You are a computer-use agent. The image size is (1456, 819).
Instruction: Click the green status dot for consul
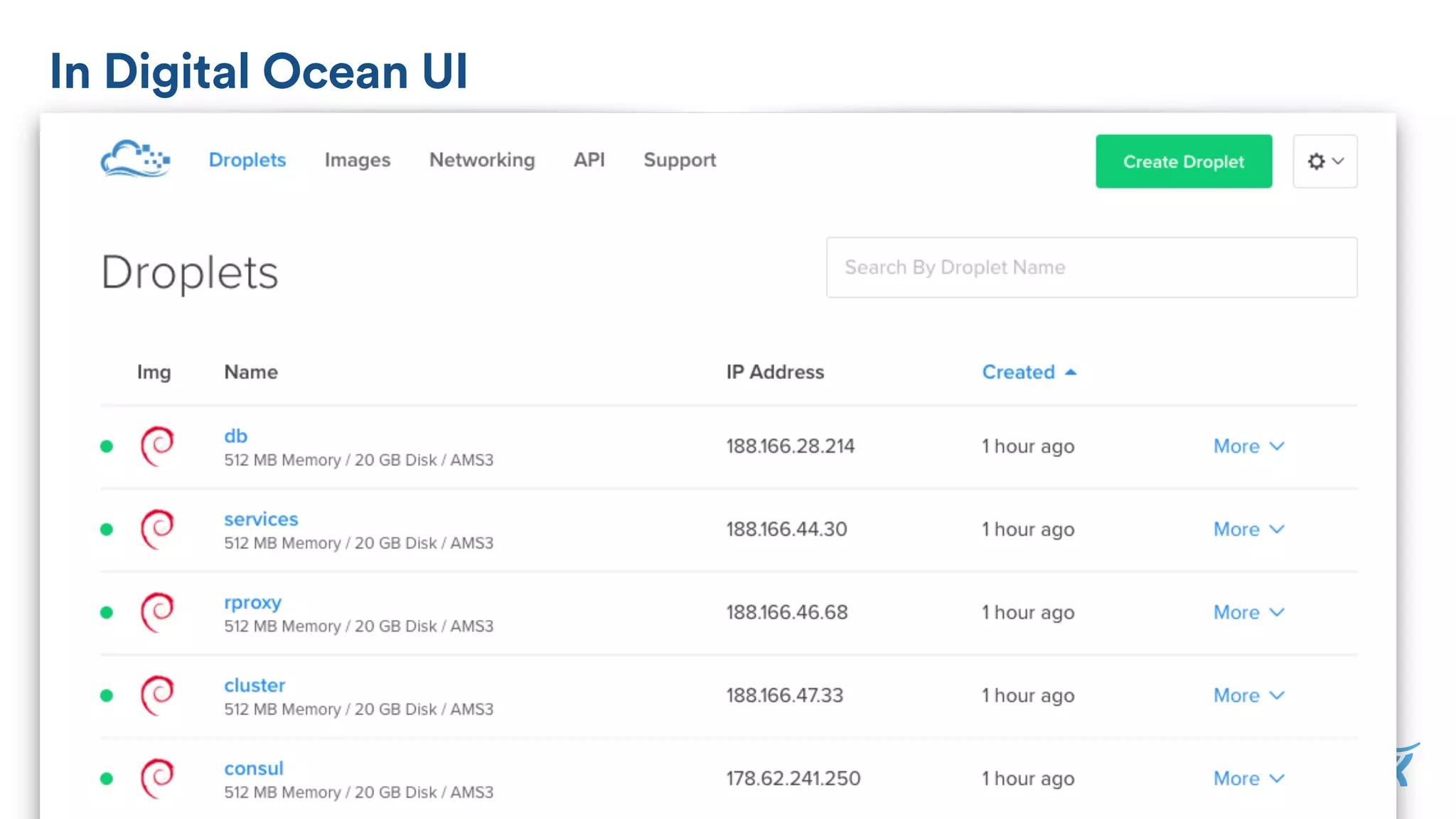pos(107,779)
